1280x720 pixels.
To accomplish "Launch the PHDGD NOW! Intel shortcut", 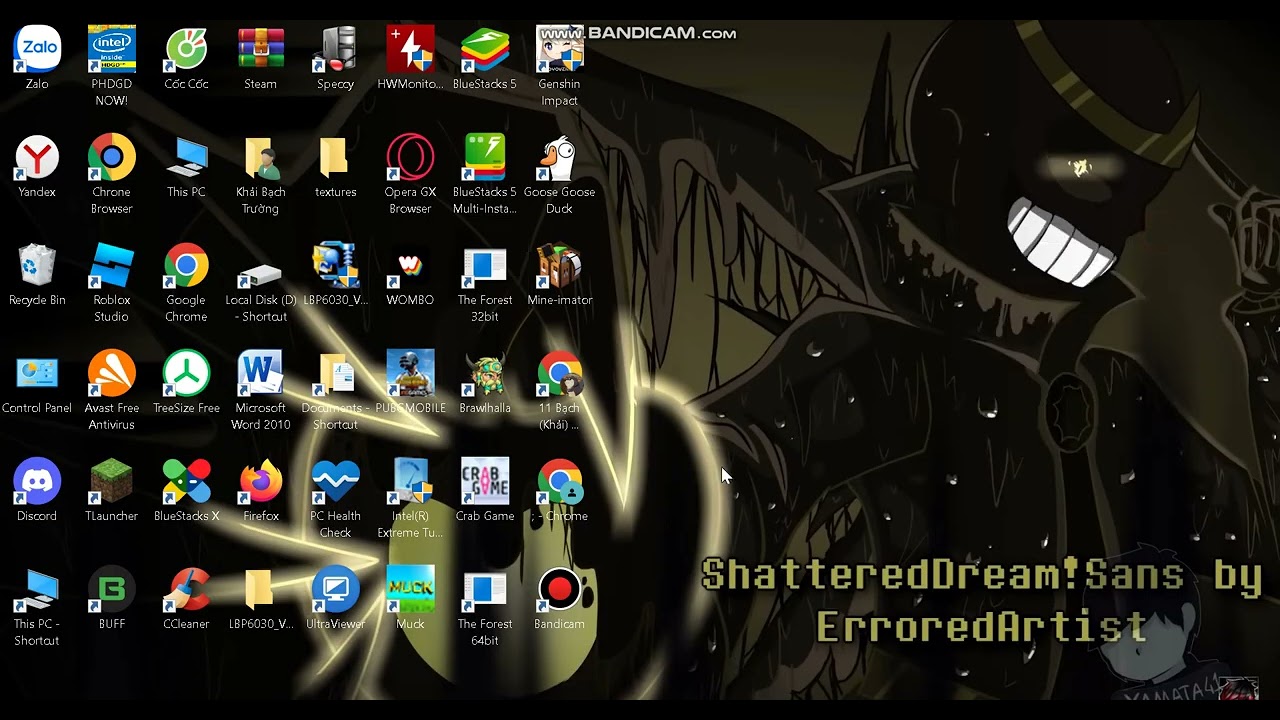I will [111, 49].
